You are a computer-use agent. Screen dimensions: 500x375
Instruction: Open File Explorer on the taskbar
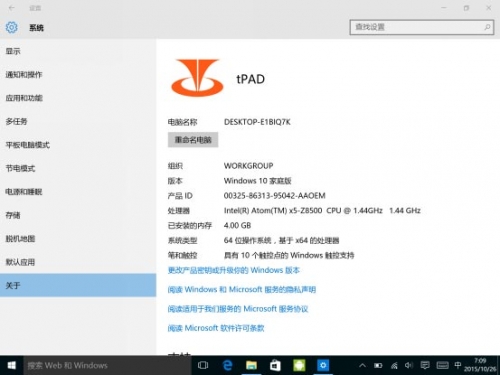251,365
